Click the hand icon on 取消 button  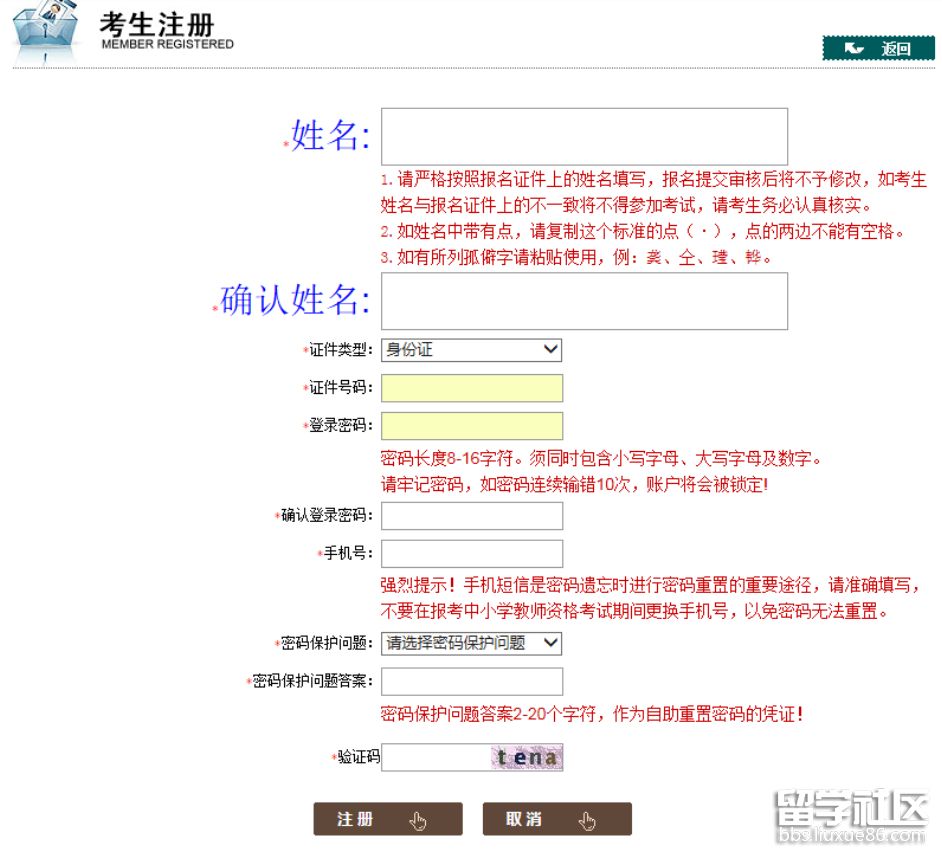[587, 821]
